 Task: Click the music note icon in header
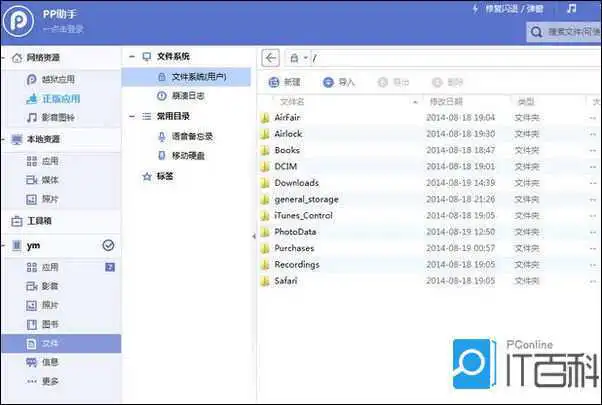pyautogui.click(x=572, y=8)
